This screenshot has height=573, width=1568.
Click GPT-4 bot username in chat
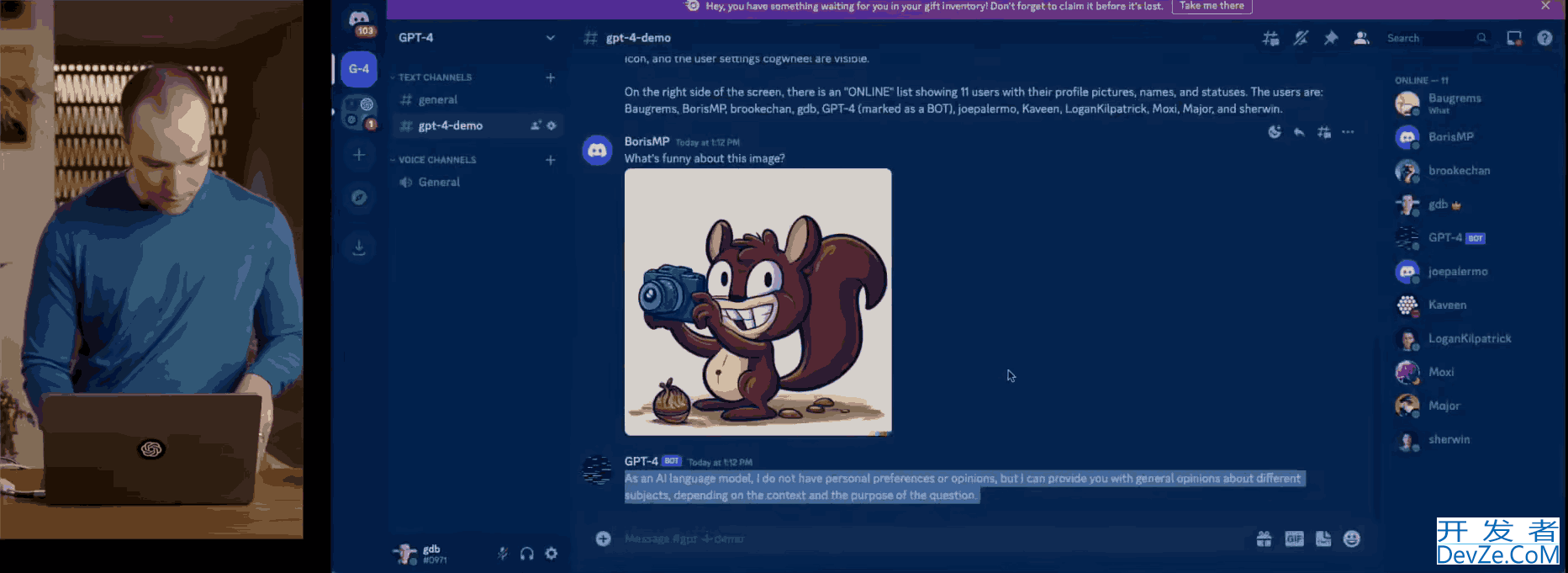pos(641,461)
